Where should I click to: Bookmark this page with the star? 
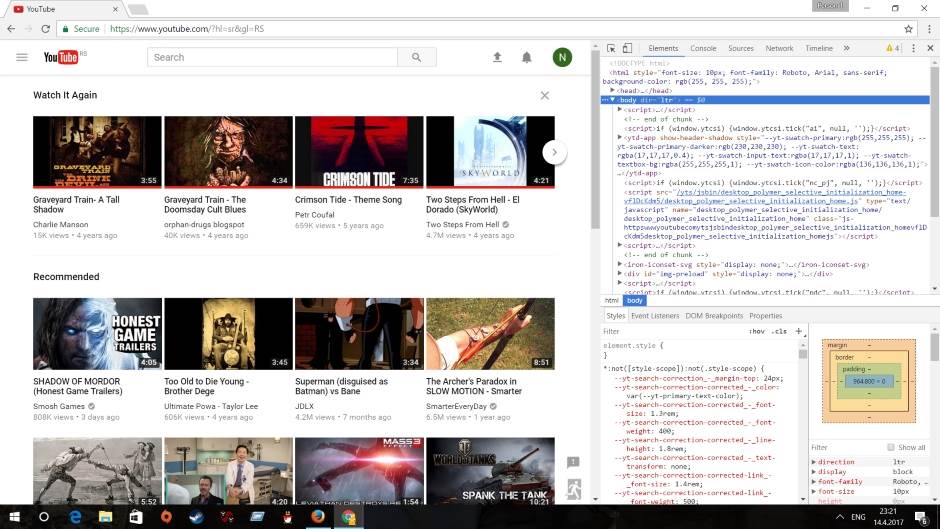(908, 29)
